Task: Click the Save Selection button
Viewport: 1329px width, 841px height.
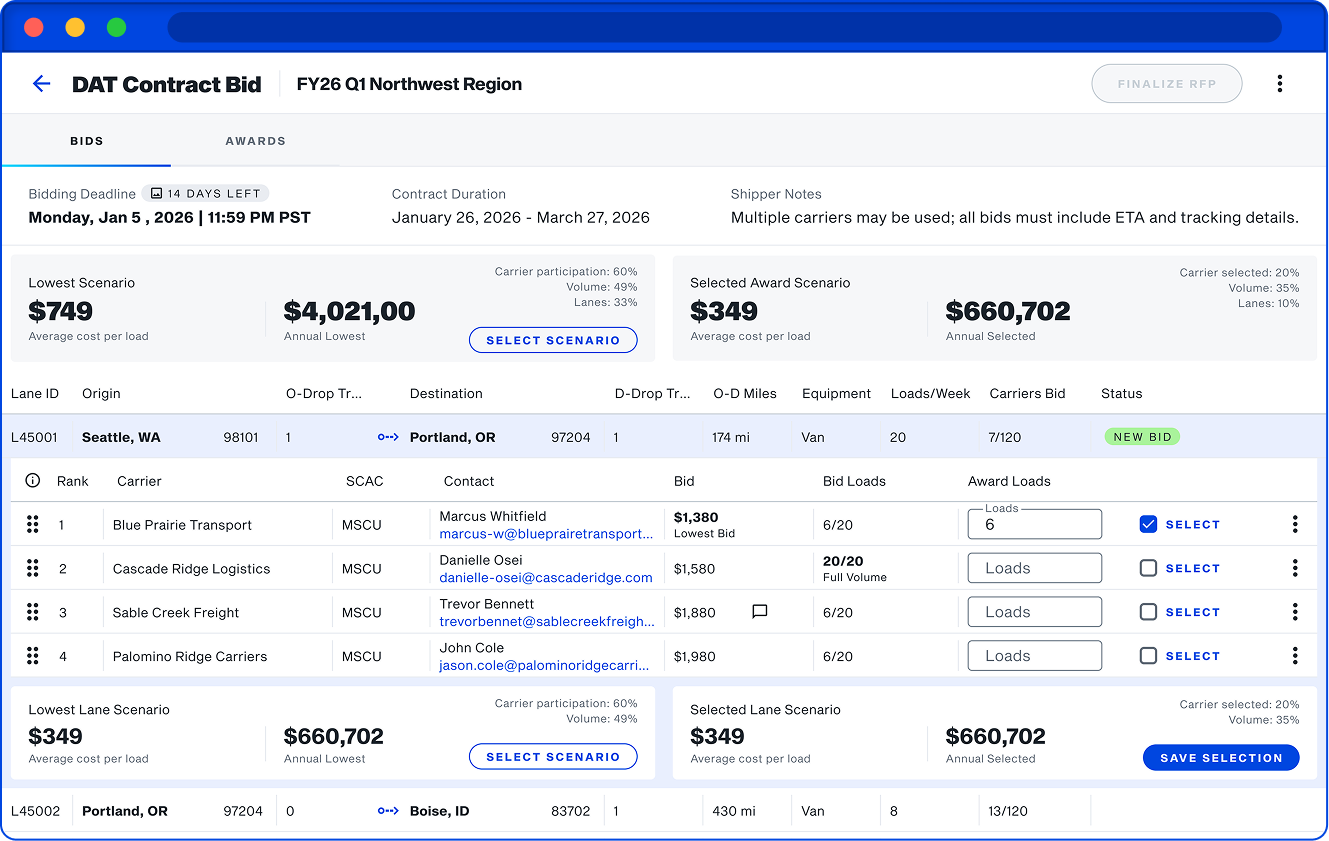Action: [x=1221, y=758]
